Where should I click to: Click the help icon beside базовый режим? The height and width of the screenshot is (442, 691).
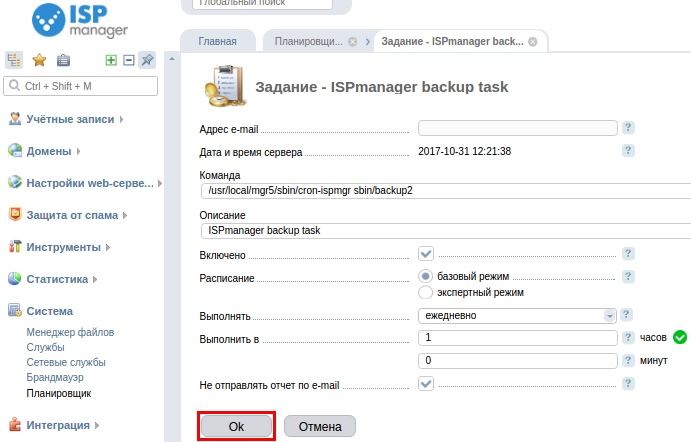(x=628, y=277)
